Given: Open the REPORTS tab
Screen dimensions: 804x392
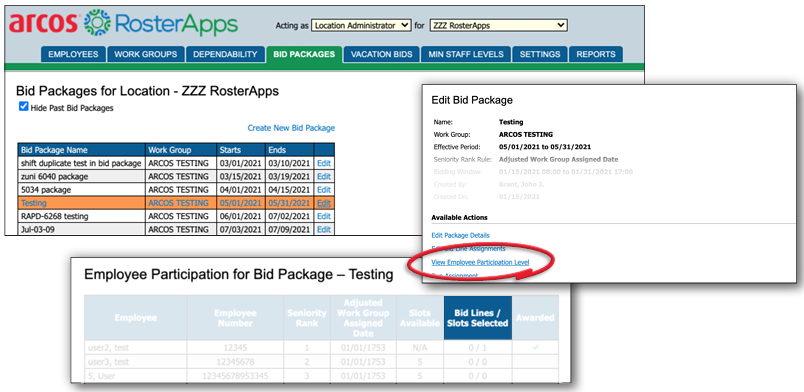Looking at the screenshot, I should 596,54.
